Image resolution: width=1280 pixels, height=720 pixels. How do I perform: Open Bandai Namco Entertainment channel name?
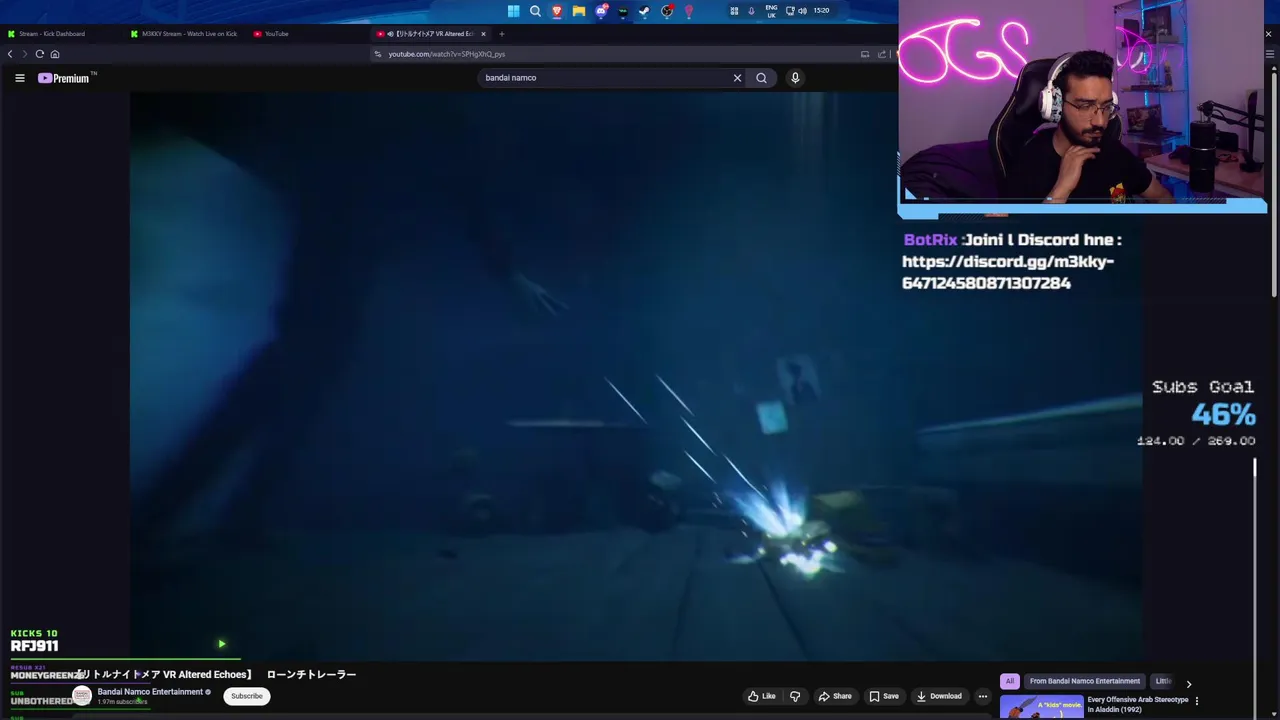click(x=150, y=692)
